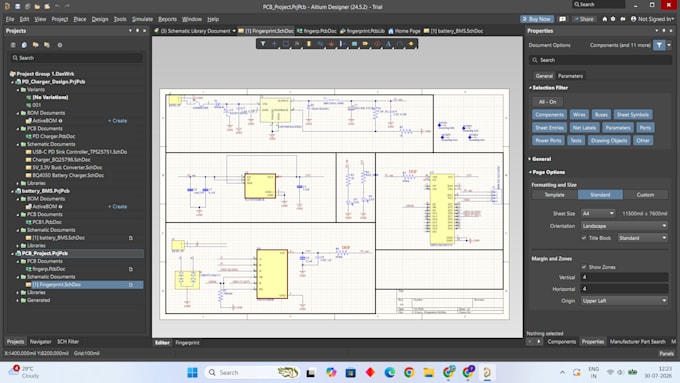Click the Share button

tap(583, 19)
